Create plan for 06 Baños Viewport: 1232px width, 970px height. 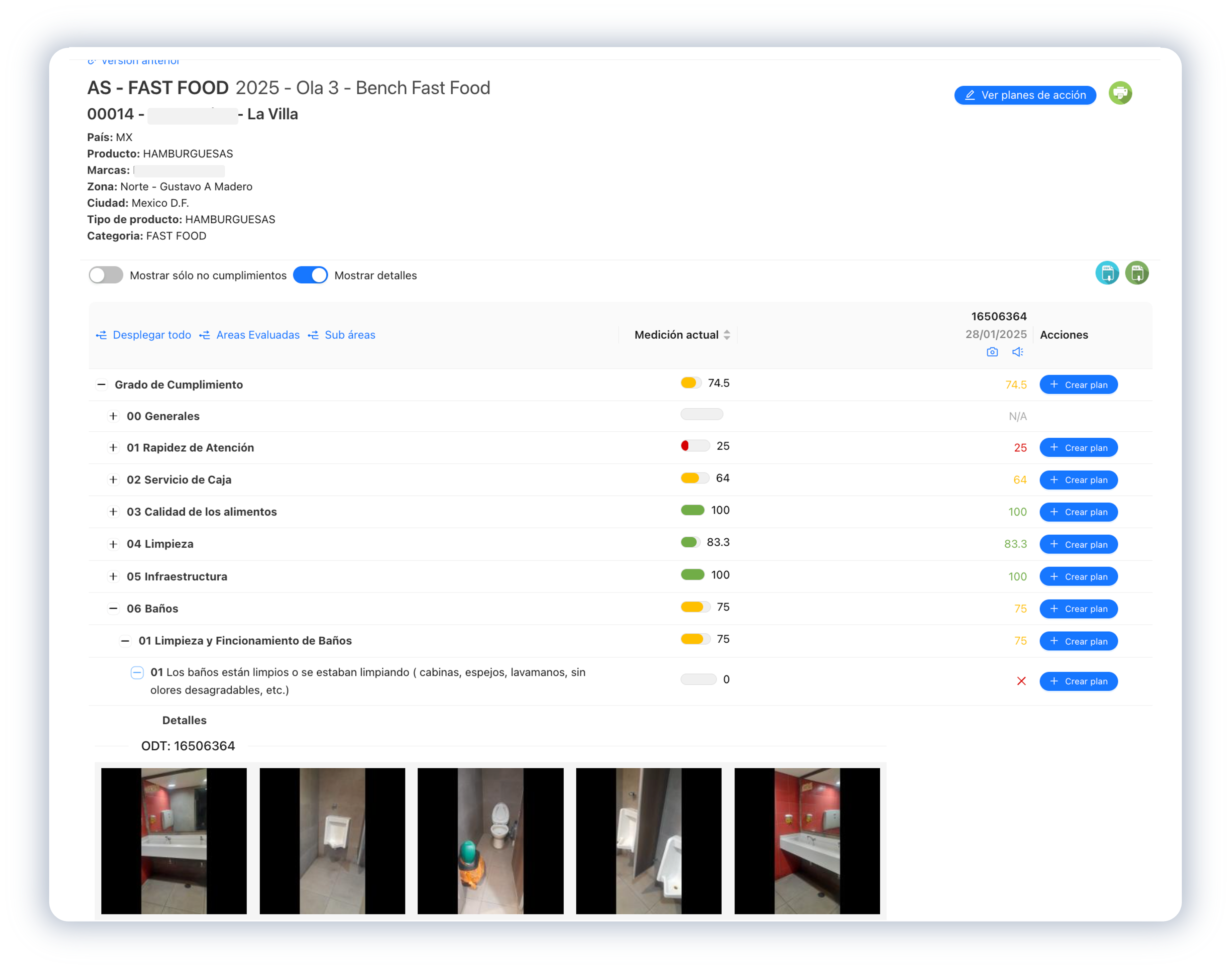click(1078, 609)
